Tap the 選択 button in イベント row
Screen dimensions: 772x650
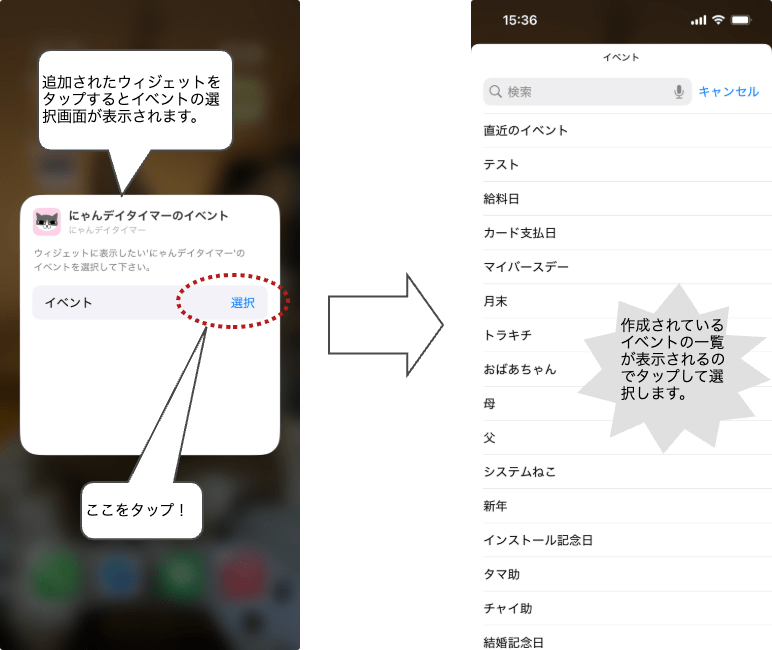[243, 302]
